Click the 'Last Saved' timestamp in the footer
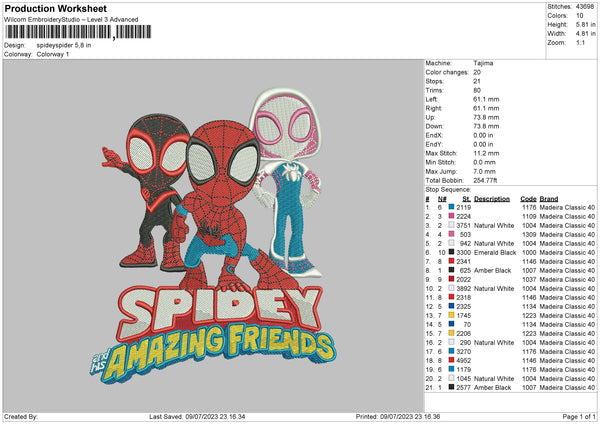This screenshot has width=600, height=424. [x=197, y=416]
